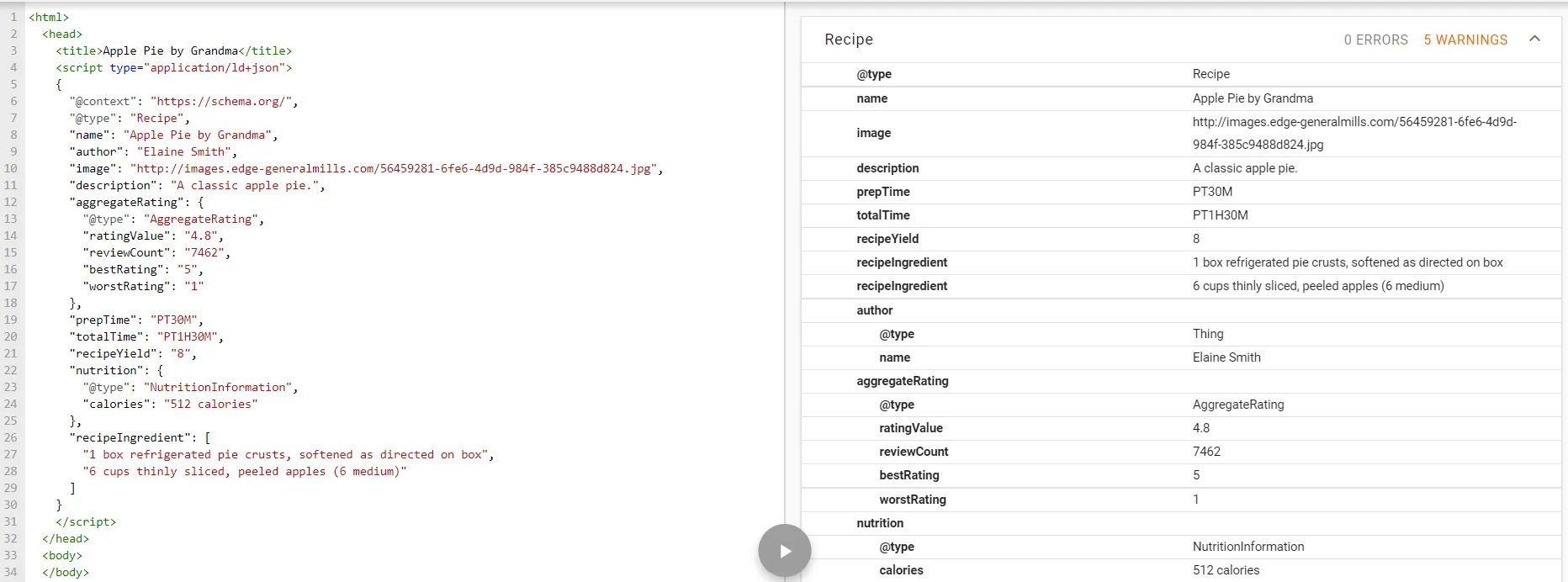Click the 0 ERRORS label

pos(1375,40)
